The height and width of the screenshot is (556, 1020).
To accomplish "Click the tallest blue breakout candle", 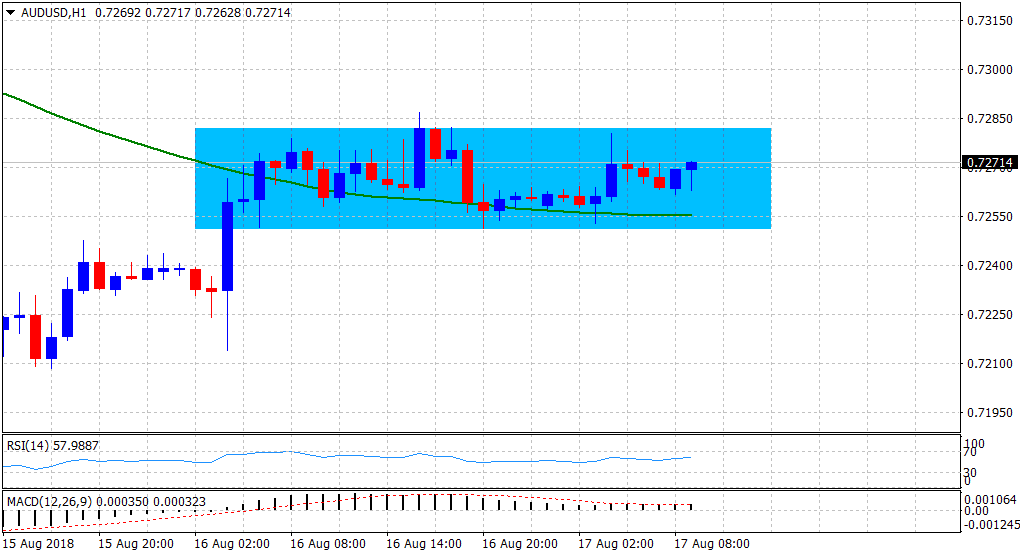I will pos(227,246).
